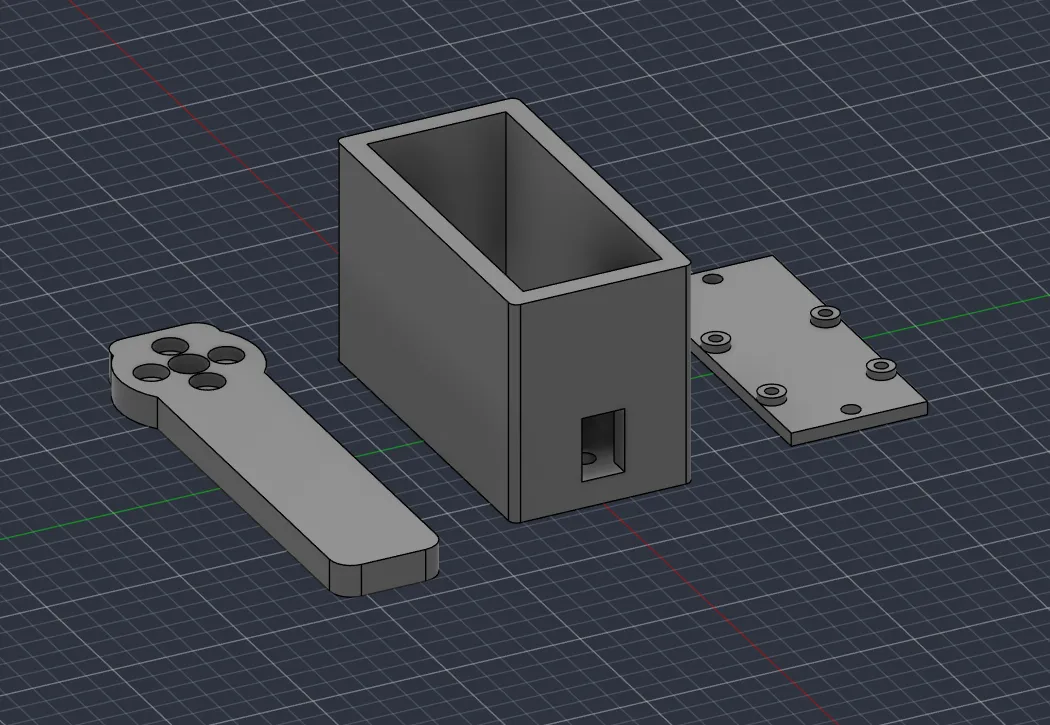This screenshot has height=725, width=1050.
Task: Pick the dark center hole of the lever head
Action: [188, 362]
